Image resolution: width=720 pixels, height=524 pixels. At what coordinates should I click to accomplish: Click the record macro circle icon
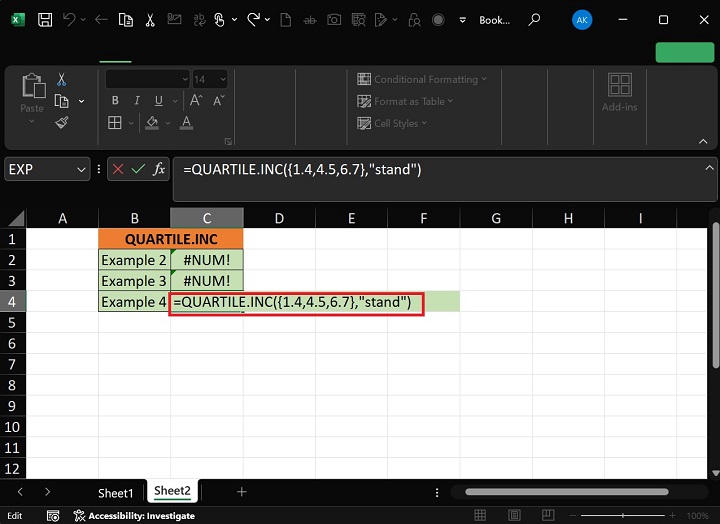tap(438, 20)
